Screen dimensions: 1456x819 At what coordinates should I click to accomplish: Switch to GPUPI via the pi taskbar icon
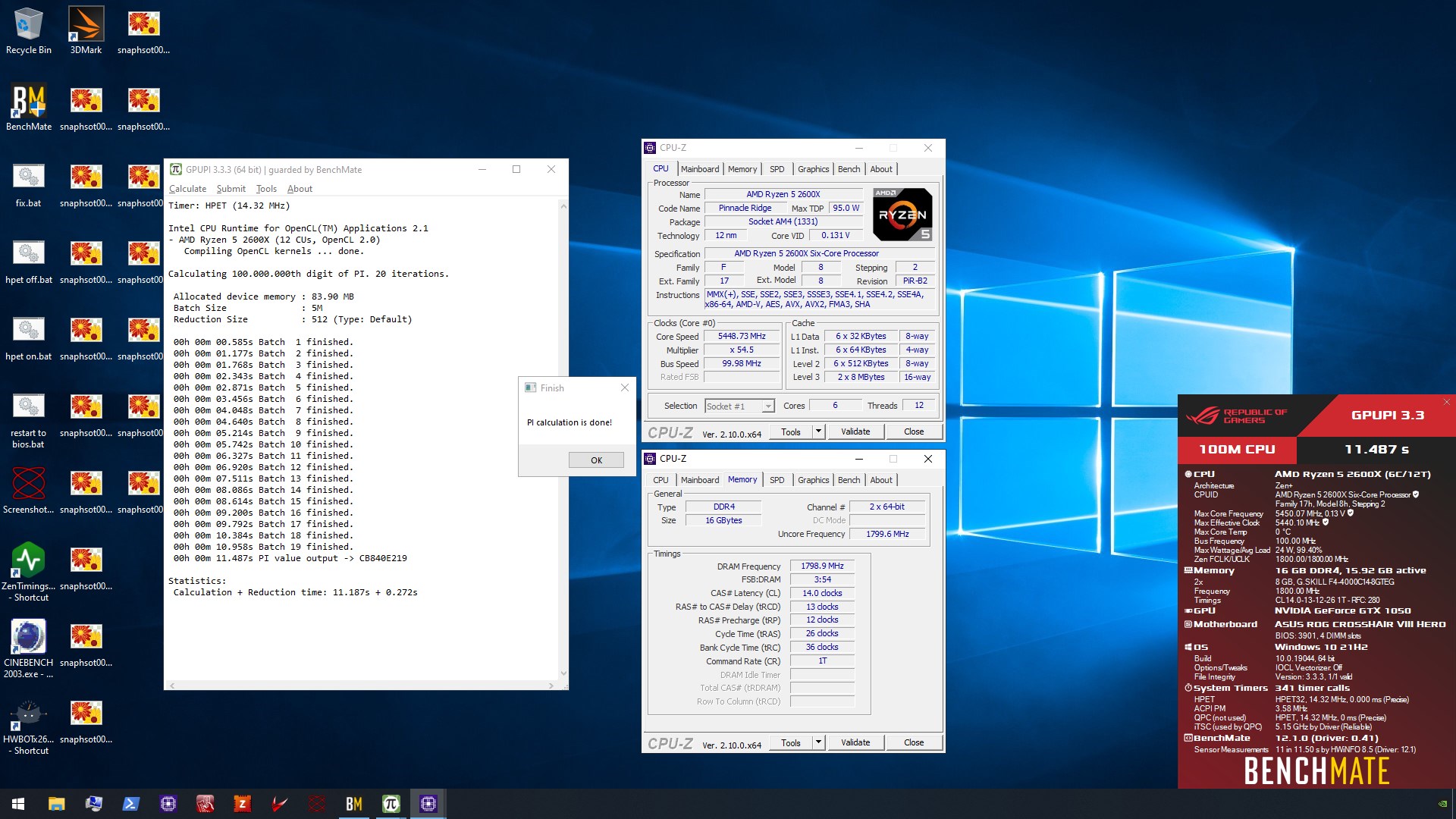391,804
